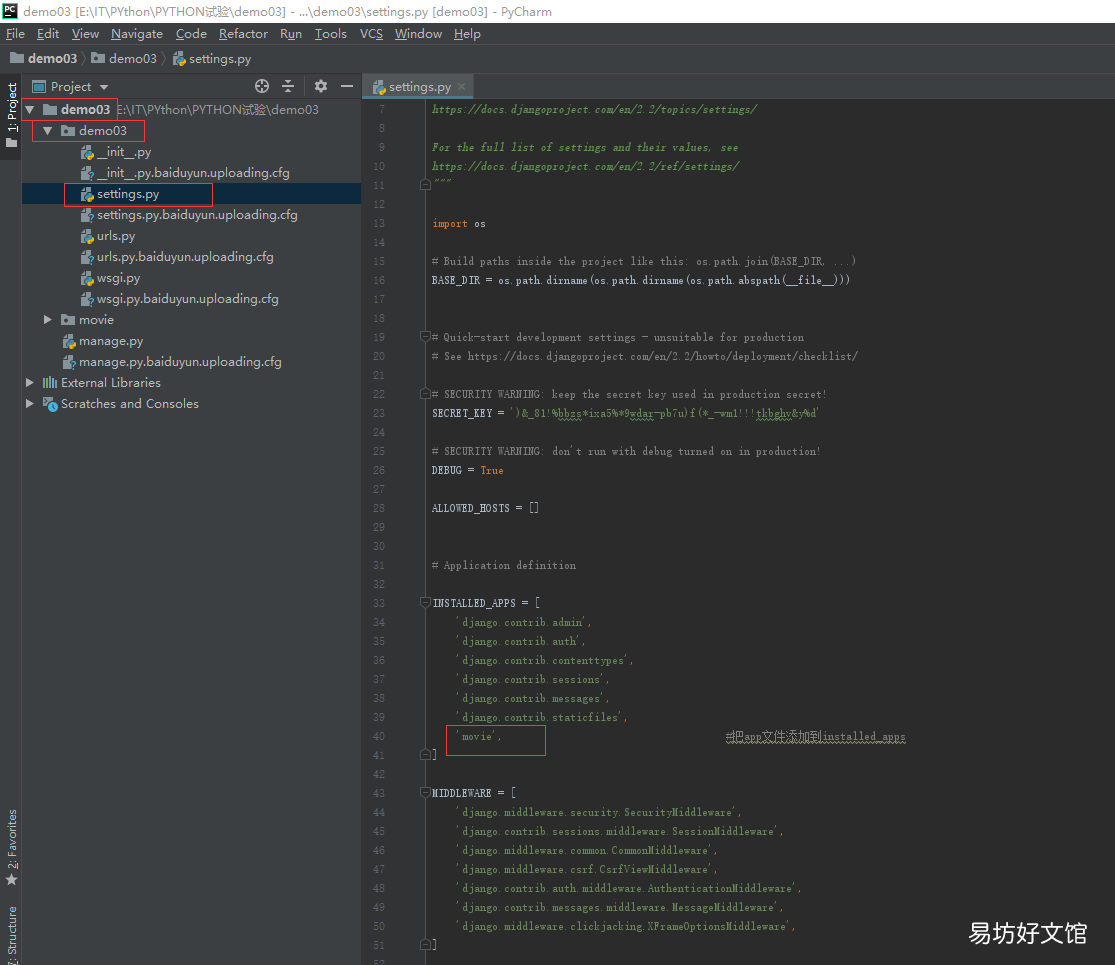Fold MIDDLEWARE list at line 43

click(425, 792)
